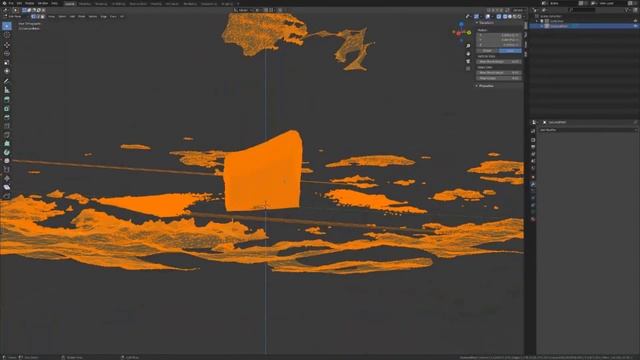Click the outliner filter button
This screenshot has width=640, height=360.
628,10
